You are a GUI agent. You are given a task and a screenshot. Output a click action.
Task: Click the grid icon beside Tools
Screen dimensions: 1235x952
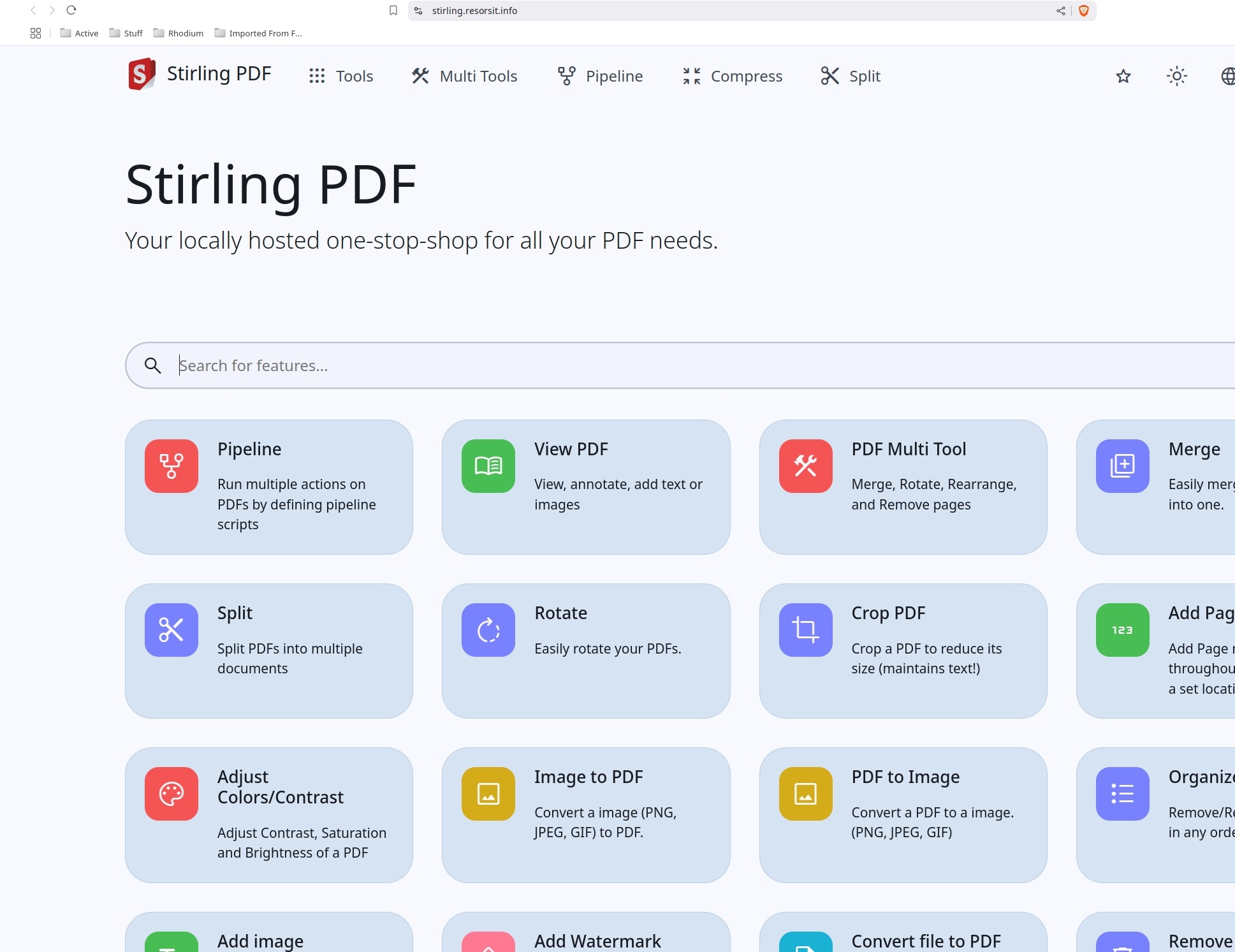click(317, 76)
